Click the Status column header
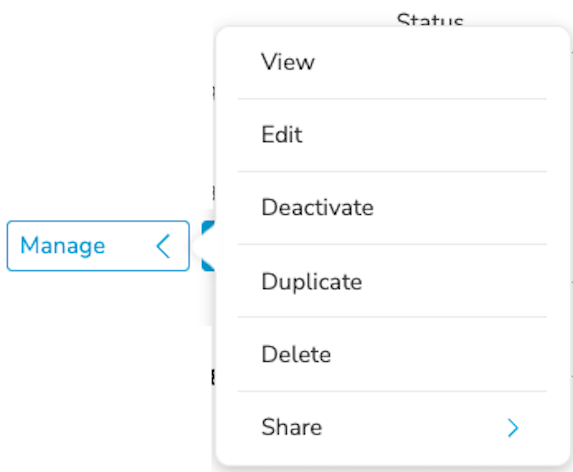Viewport: 573px width, 472px height. pos(430,20)
